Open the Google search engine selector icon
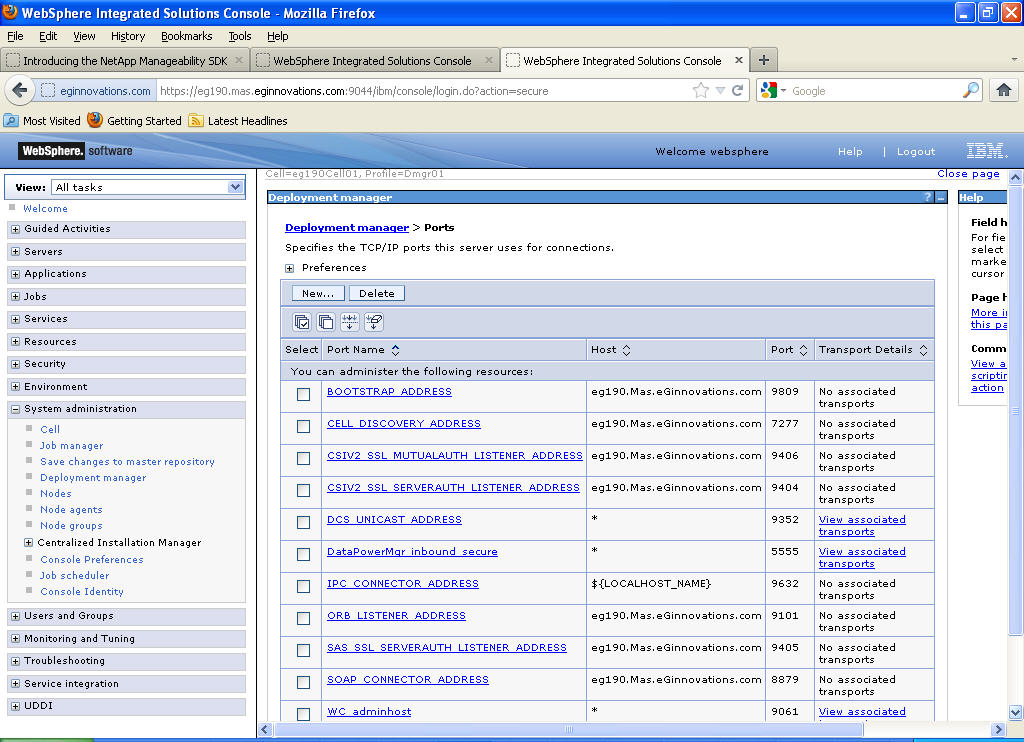This screenshot has width=1024, height=742. (x=773, y=90)
